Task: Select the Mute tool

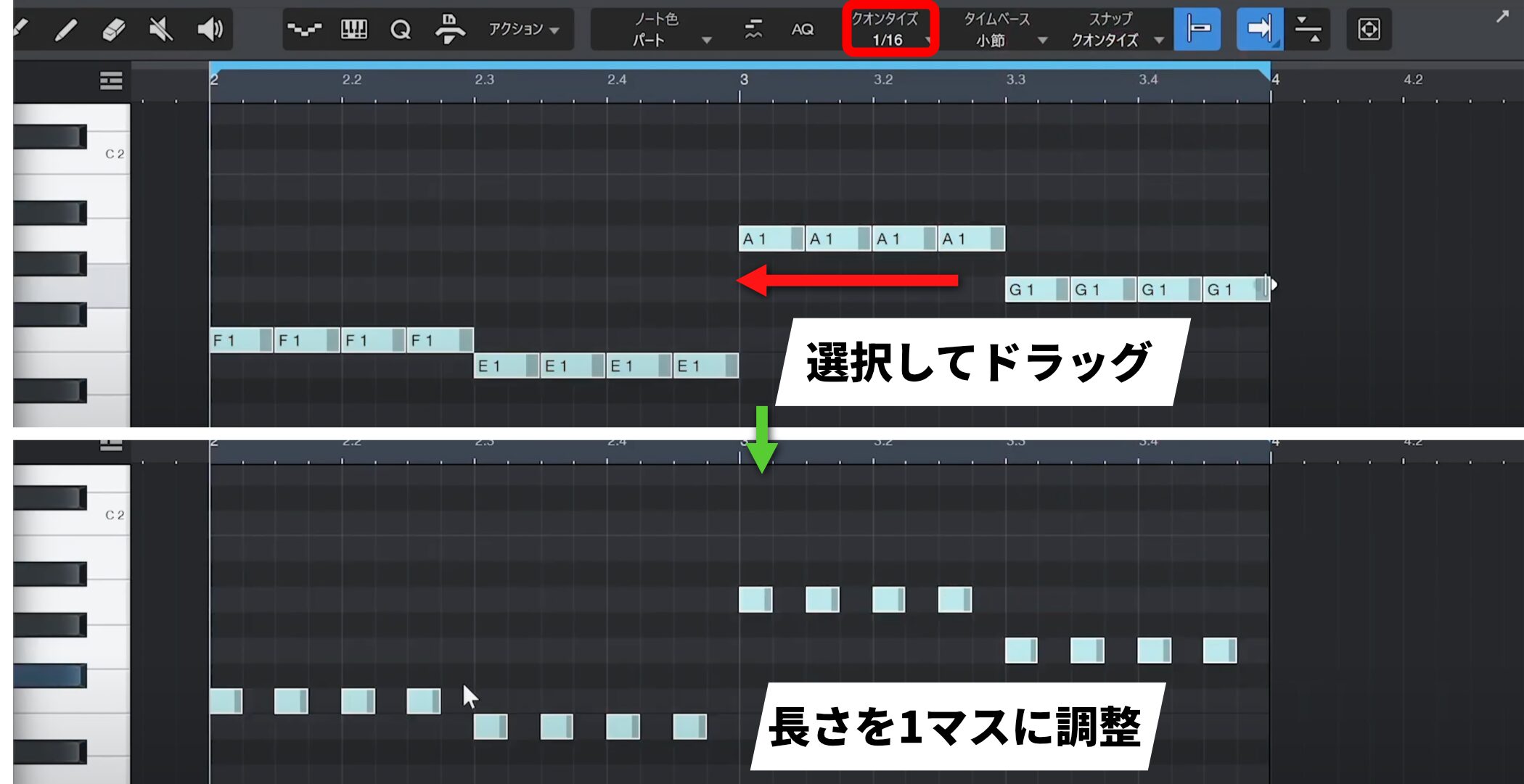Action: [x=160, y=30]
